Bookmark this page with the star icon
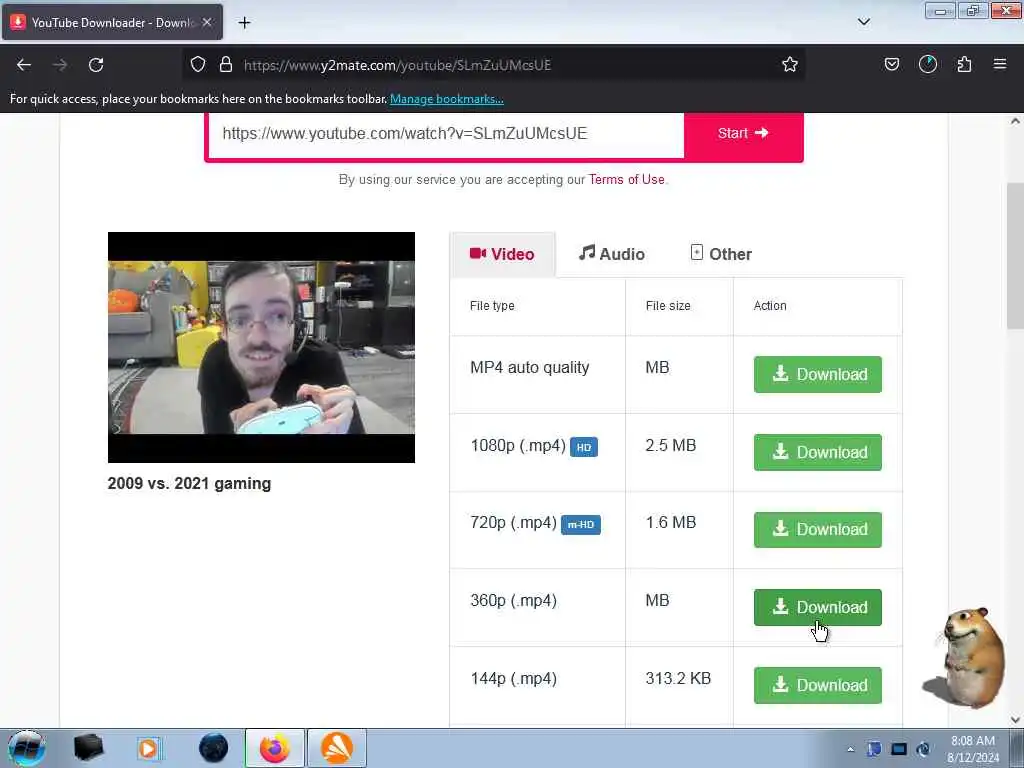Viewport: 1024px width, 768px height. [x=790, y=64]
